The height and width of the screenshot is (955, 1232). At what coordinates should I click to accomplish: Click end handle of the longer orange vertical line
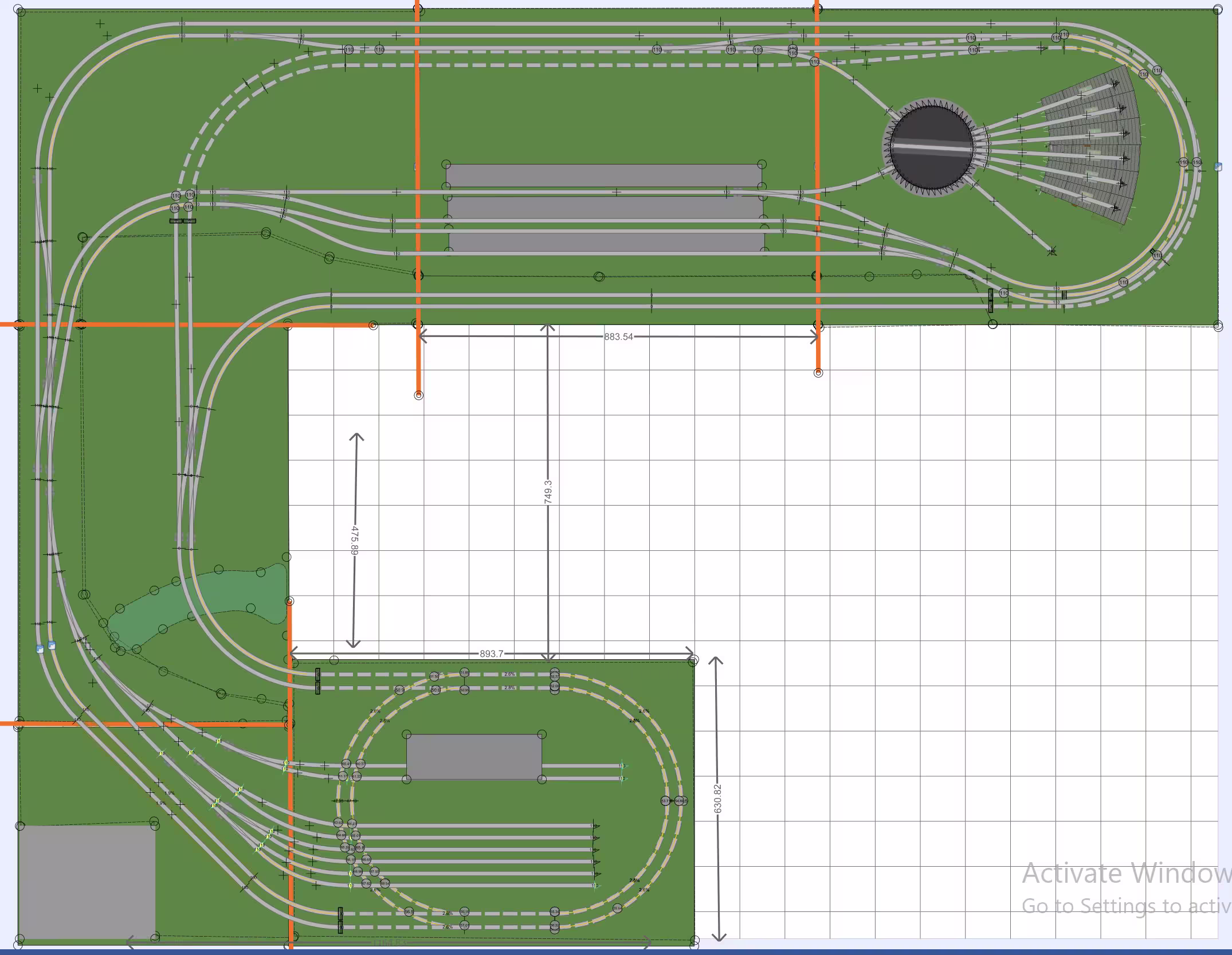pyautogui.click(x=418, y=396)
